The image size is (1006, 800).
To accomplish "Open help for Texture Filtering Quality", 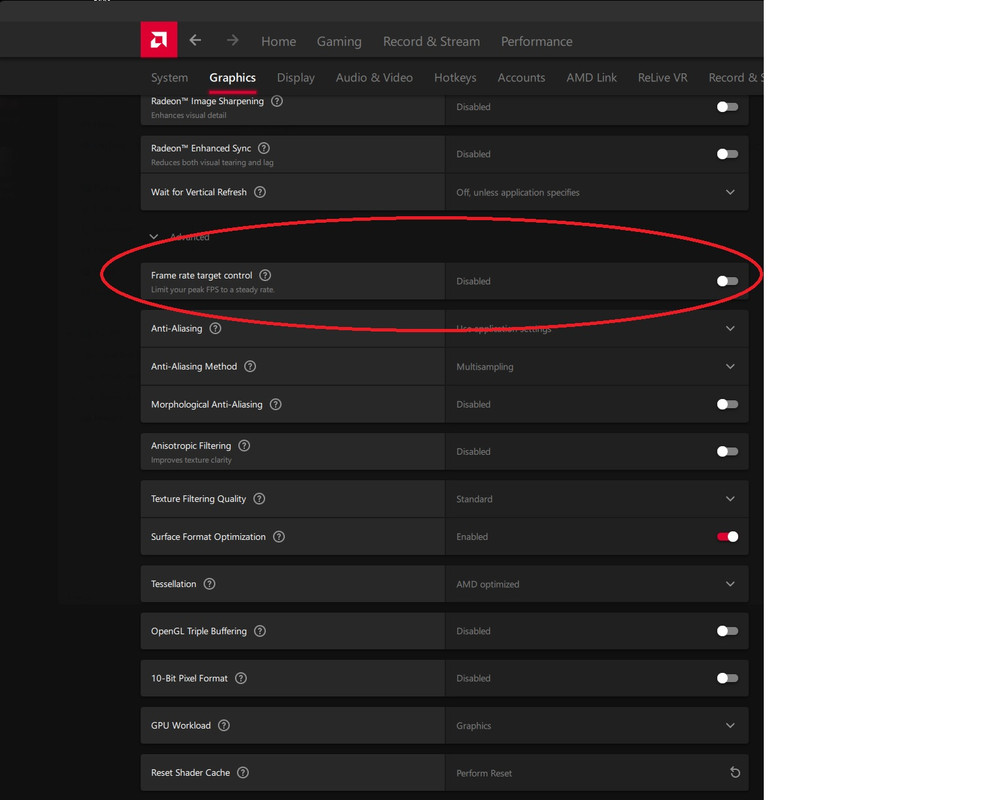I will (x=259, y=498).
